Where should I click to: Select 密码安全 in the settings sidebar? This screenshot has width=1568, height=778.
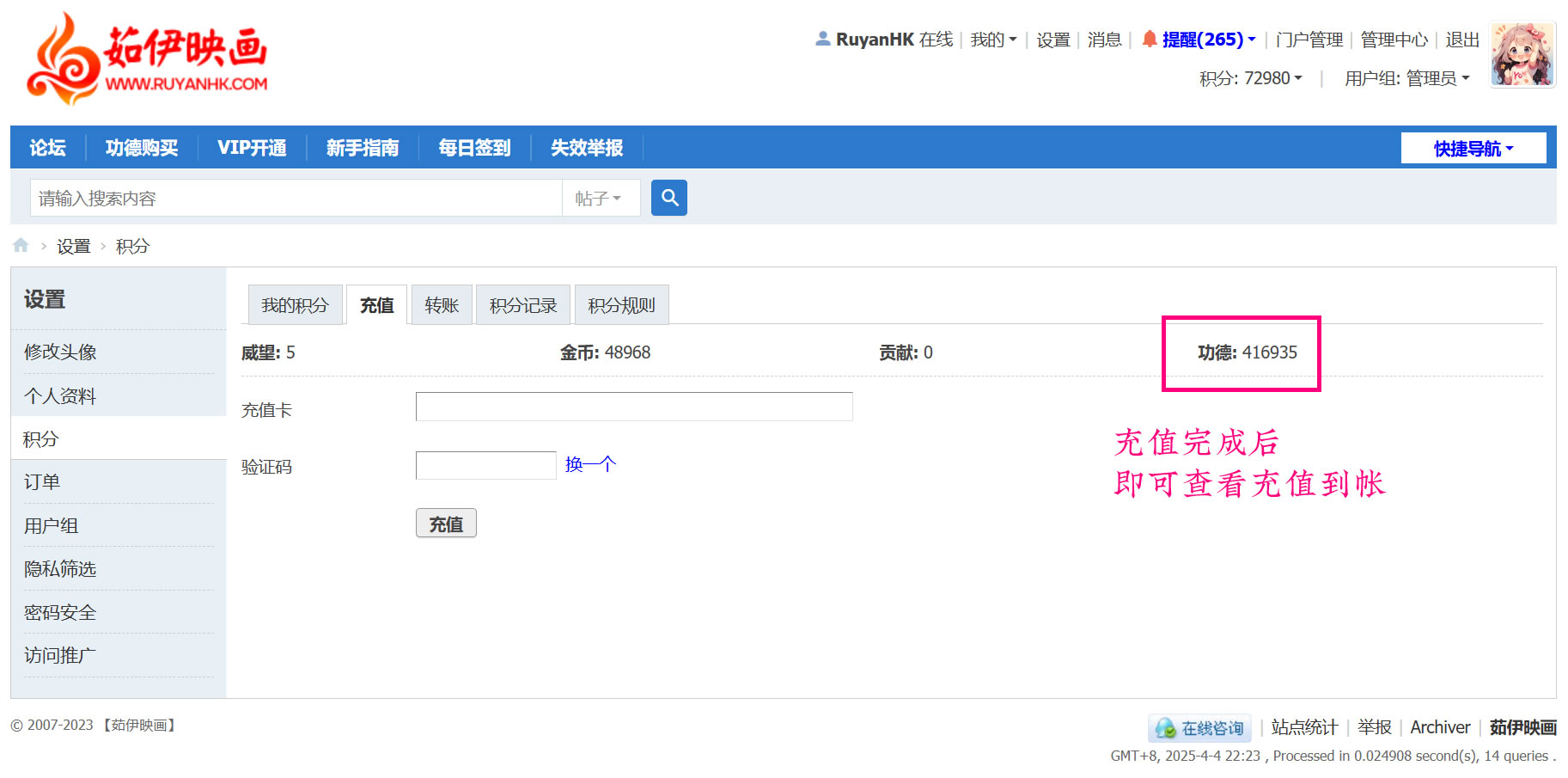coord(60,612)
